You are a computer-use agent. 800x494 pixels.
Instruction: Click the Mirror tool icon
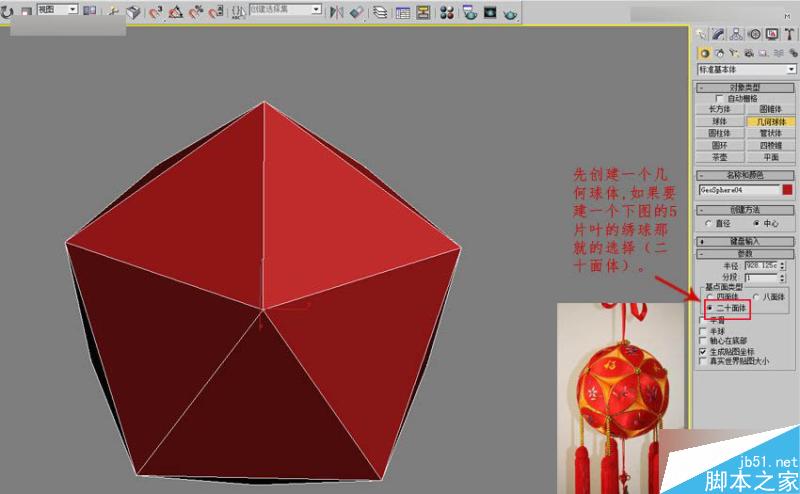(x=336, y=12)
